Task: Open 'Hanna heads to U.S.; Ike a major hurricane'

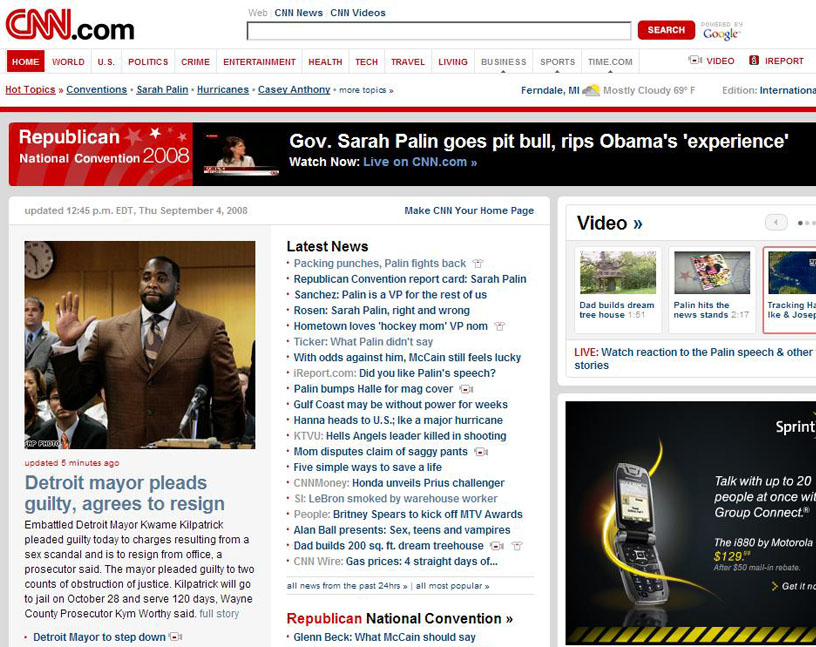Action: click(398, 420)
